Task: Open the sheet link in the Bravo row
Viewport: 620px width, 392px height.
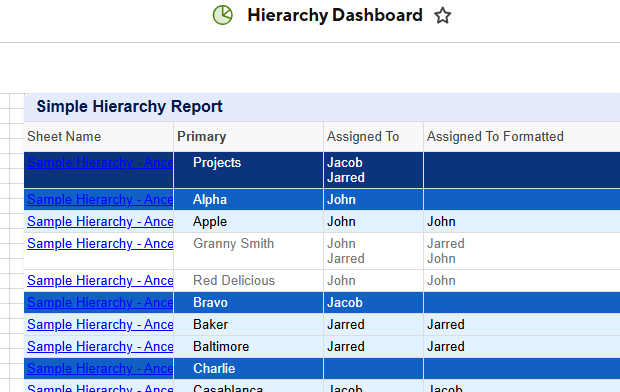Action: pyautogui.click(x=100, y=303)
